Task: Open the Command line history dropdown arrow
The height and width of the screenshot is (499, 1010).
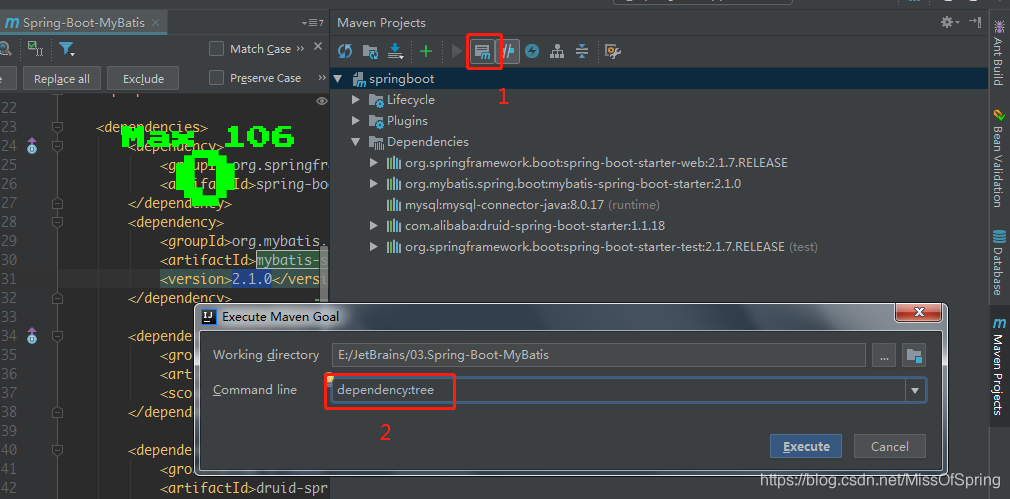Action: 915,390
